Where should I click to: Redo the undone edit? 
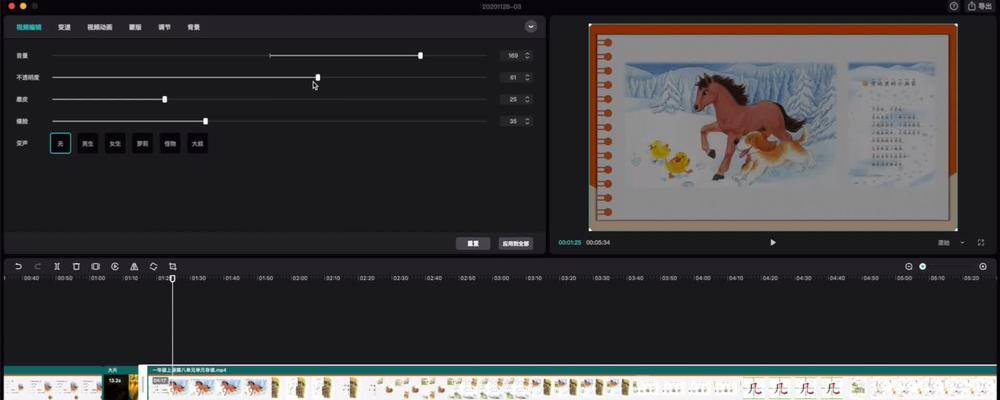tap(38, 266)
